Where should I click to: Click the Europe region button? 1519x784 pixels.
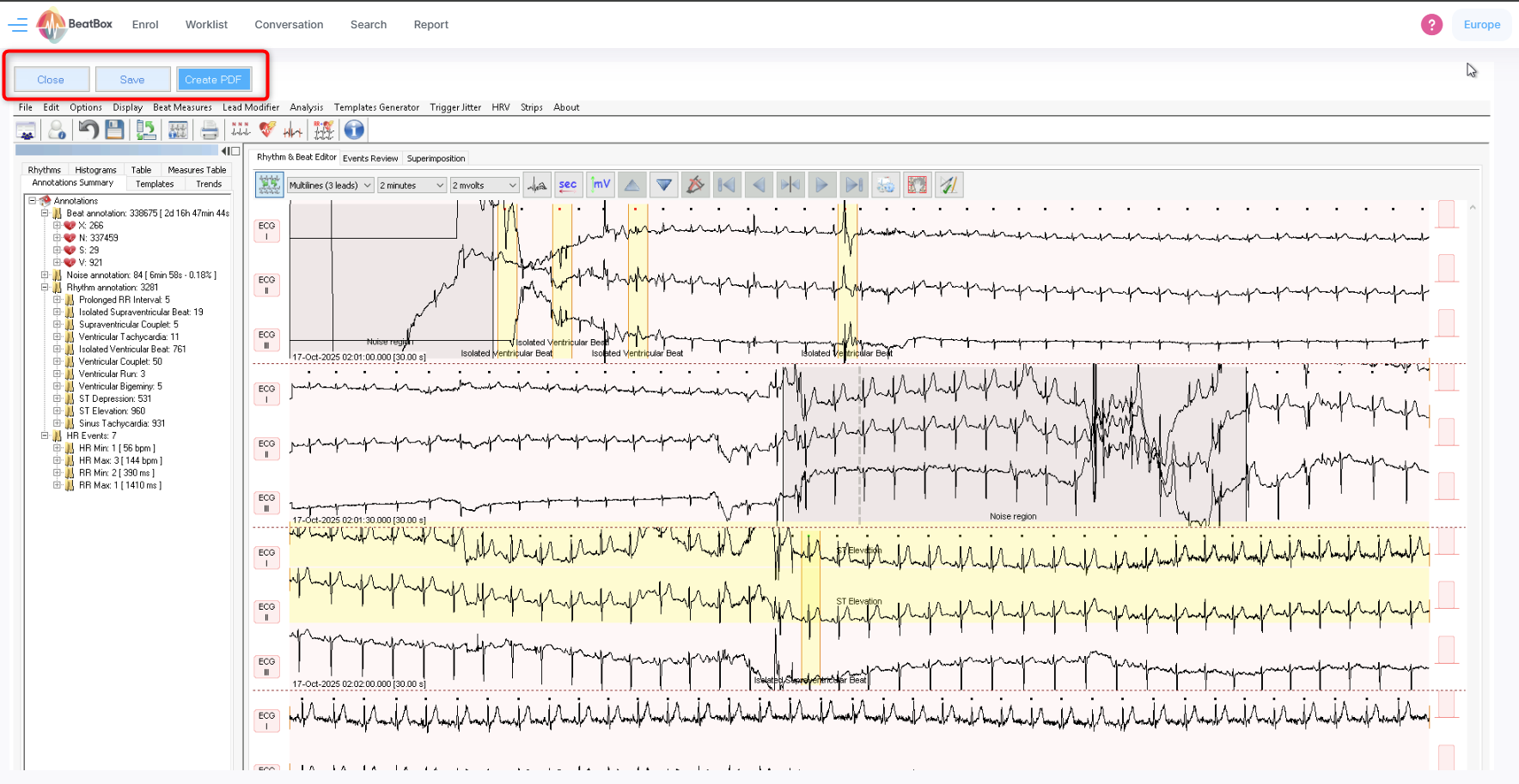coord(1481,25)
